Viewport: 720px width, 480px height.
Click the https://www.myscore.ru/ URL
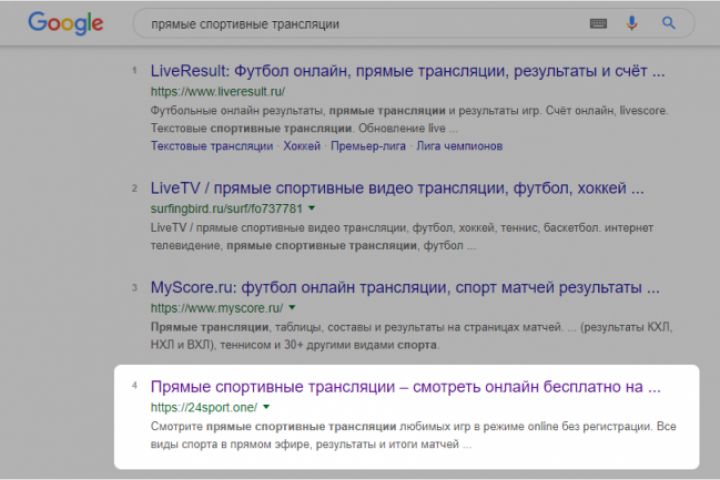[217, 308]
